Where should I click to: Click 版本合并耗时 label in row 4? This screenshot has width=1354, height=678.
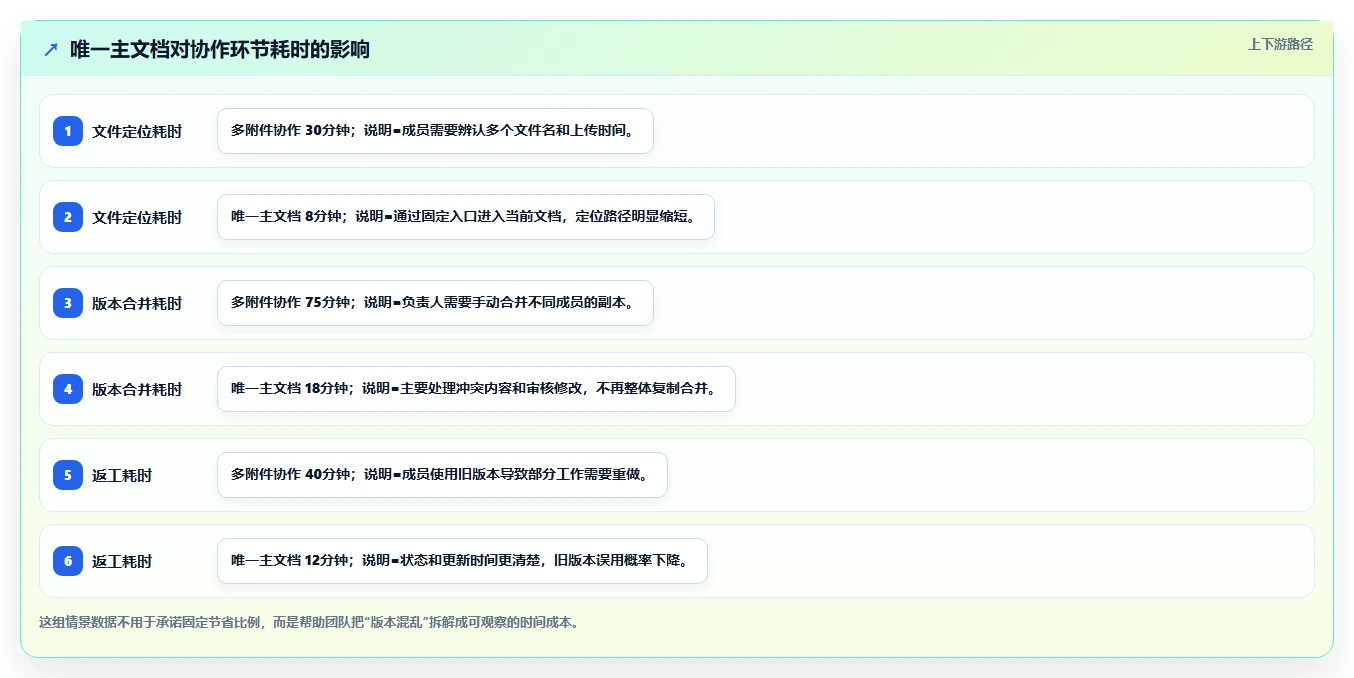(137, 389)
